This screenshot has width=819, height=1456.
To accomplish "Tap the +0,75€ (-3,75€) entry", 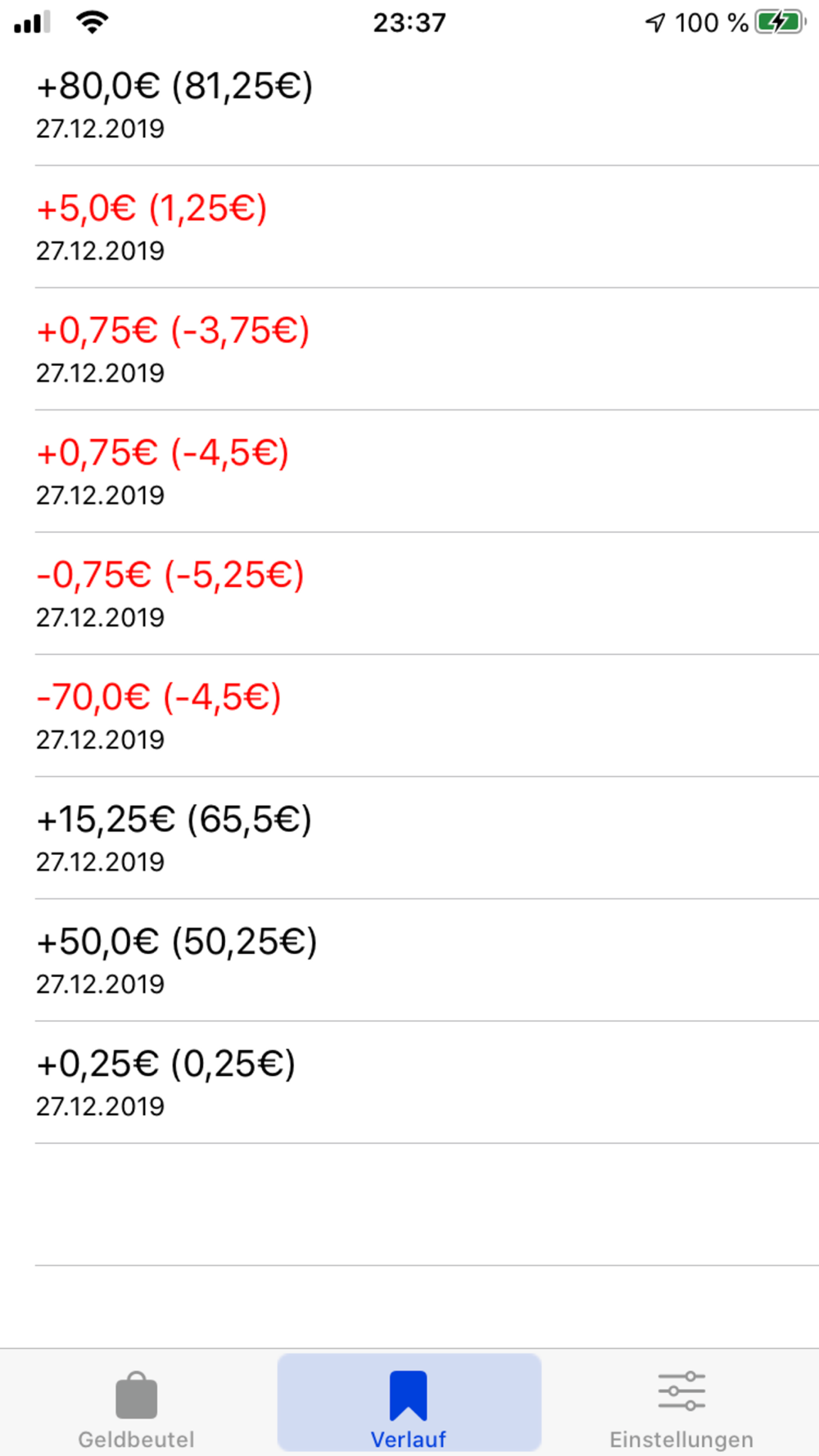I will (173, 330).
